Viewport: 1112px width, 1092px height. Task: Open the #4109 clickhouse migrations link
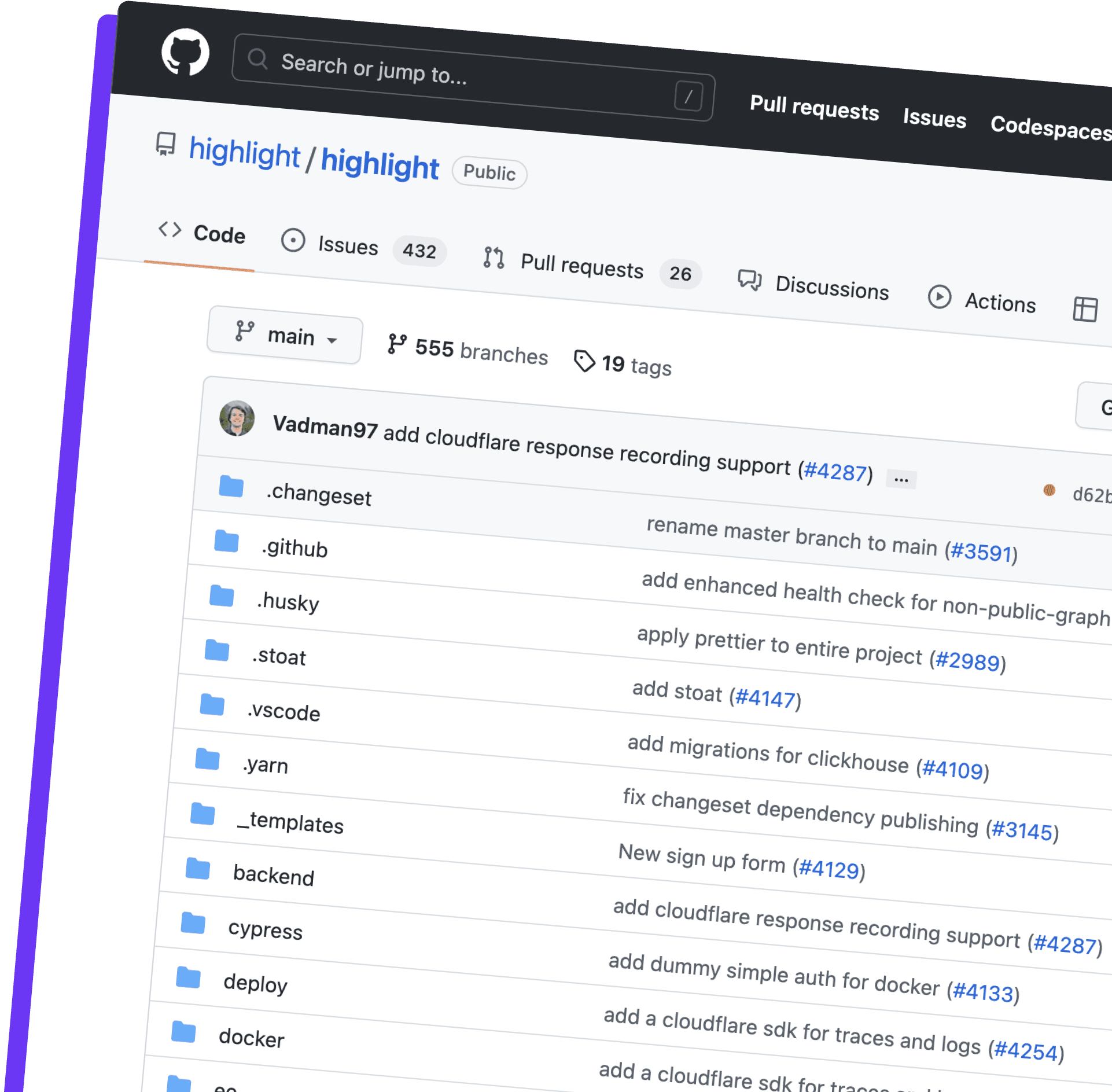coord(952,770)
